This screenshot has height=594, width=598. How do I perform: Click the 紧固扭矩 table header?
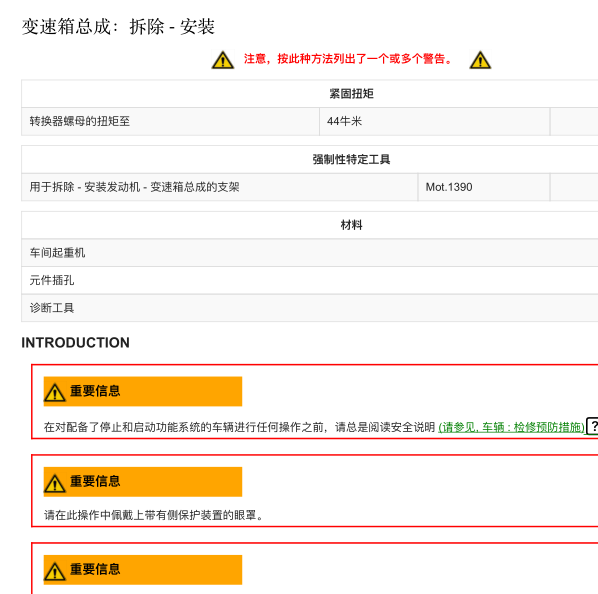pos(351,94)
